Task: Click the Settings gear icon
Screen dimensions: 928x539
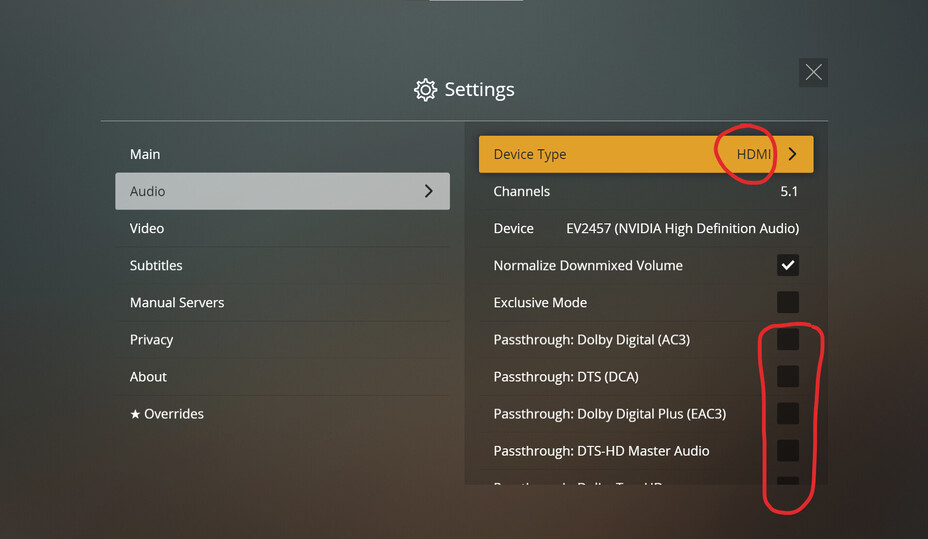Action: click(x=425, y=90)
